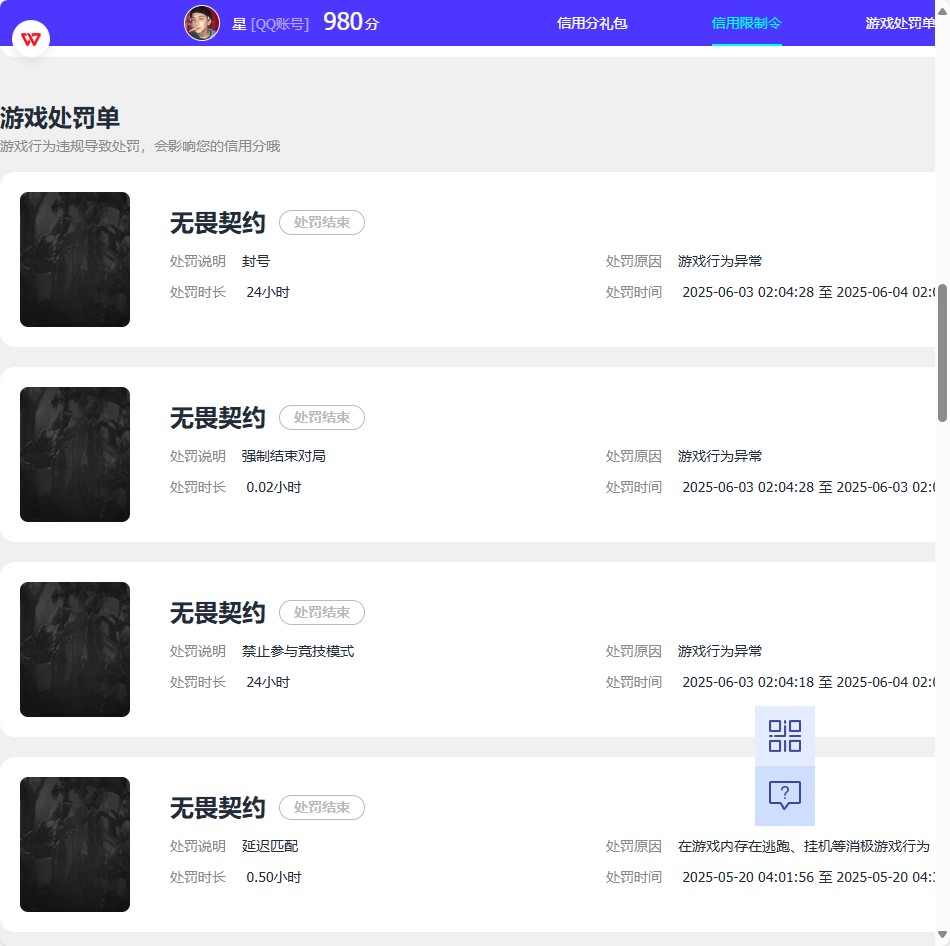This screenshot has height=946, width=950.
Task: Click the scrollbar up arrow
Action: coord(942,10)
